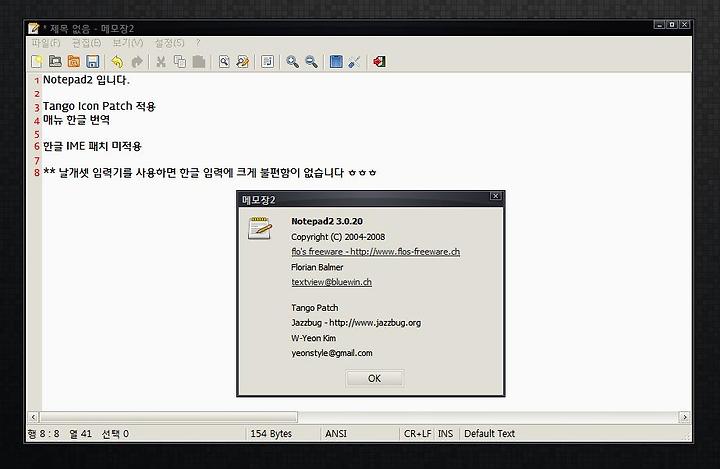Image resolution: width=720 pixels, height=469 pixels.
Task: Open the ? help menu
Action: [x=198, y=43]
